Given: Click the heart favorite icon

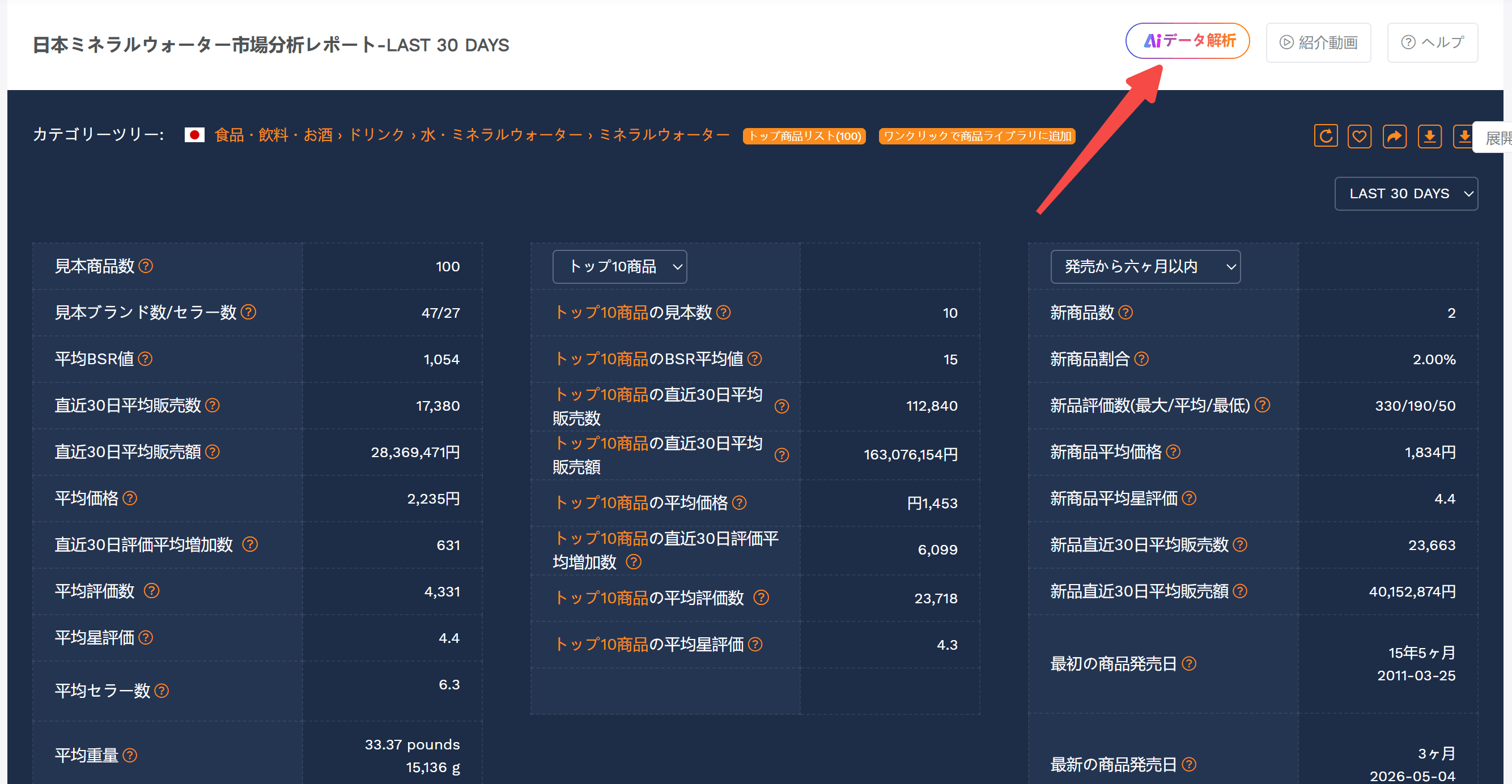Looking at the screenshot, I should 1360,136.
